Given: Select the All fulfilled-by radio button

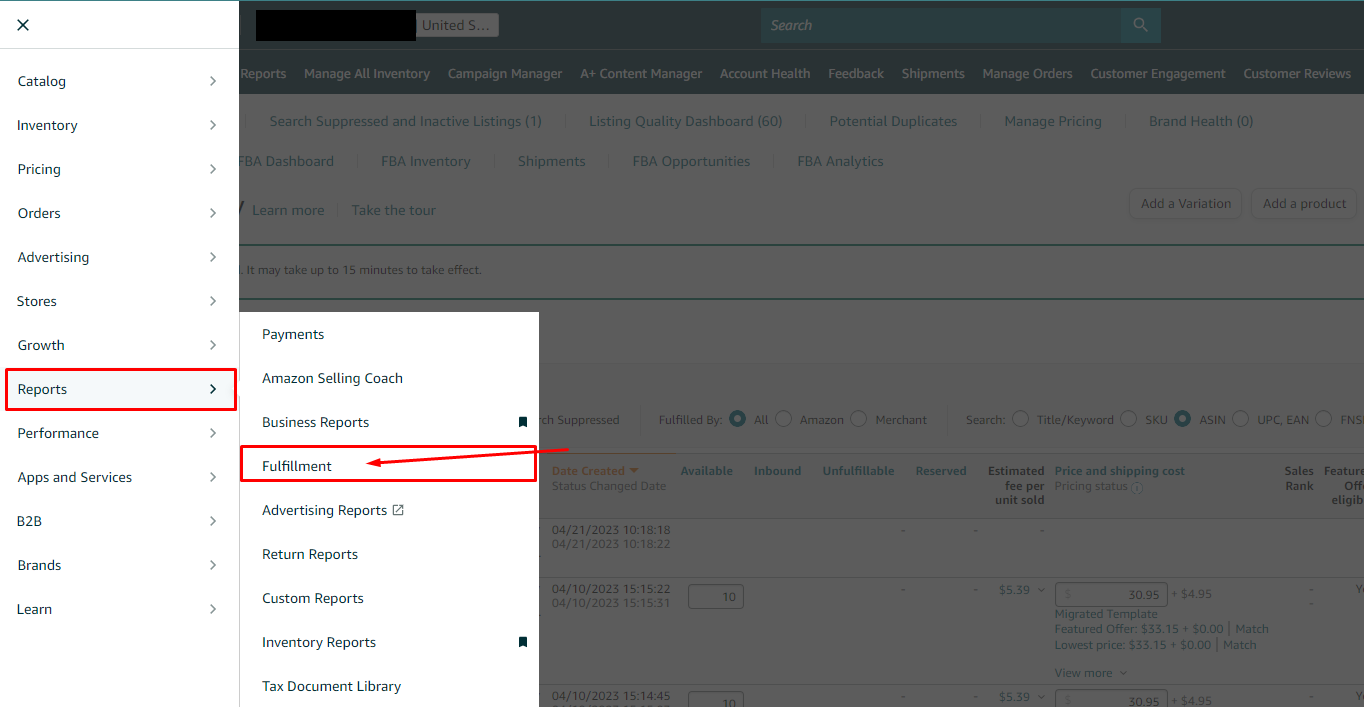Looking at the screenshot, I should 737,419.
